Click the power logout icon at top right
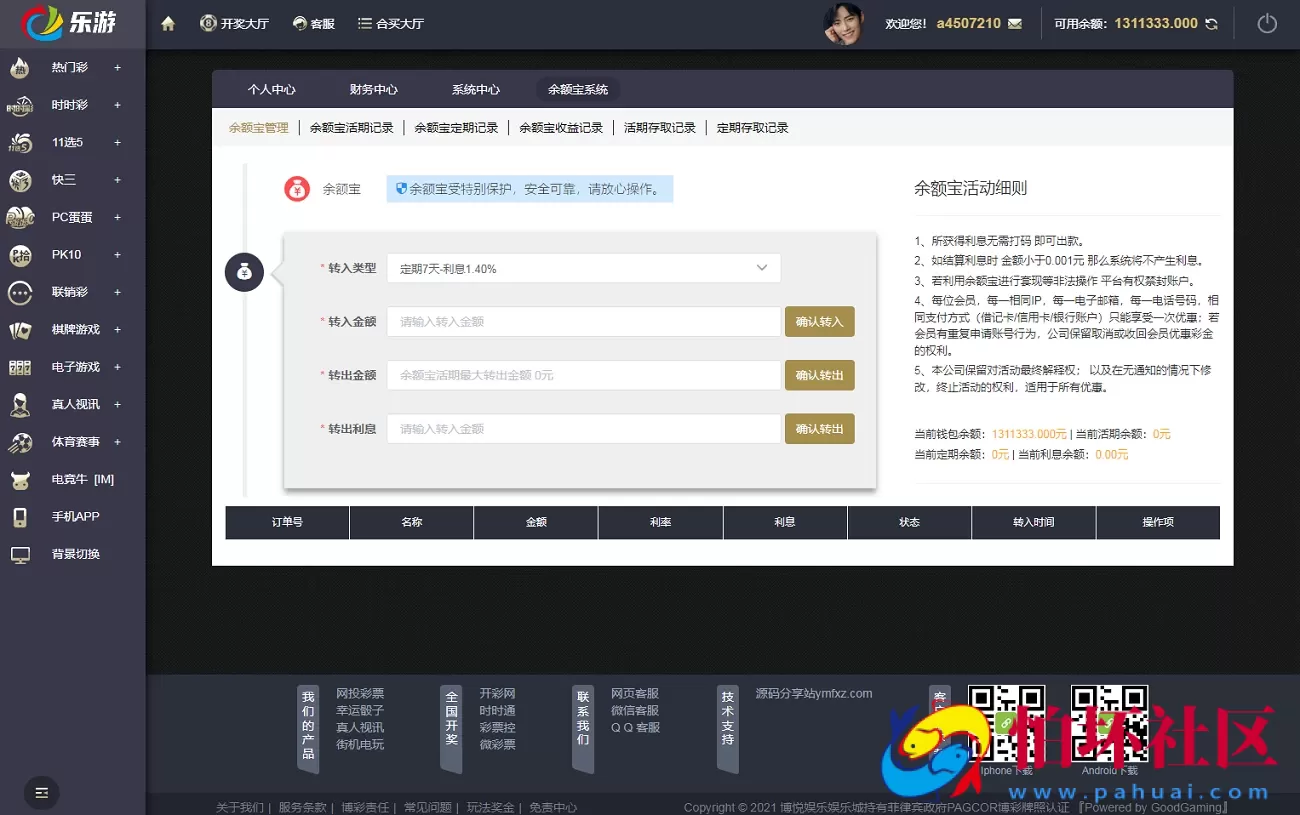Viewport: 1300px width, 815px height. tap(1267, 22)
